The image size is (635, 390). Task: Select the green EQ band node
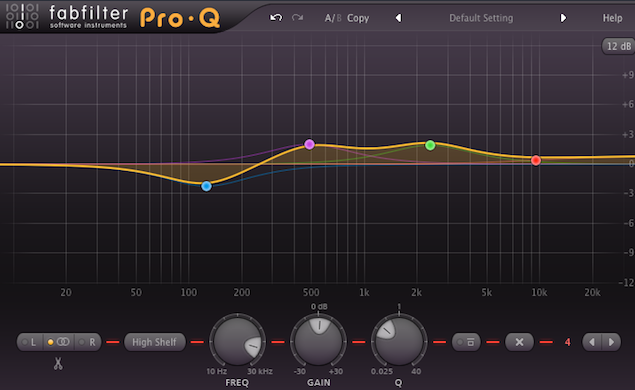430,145
